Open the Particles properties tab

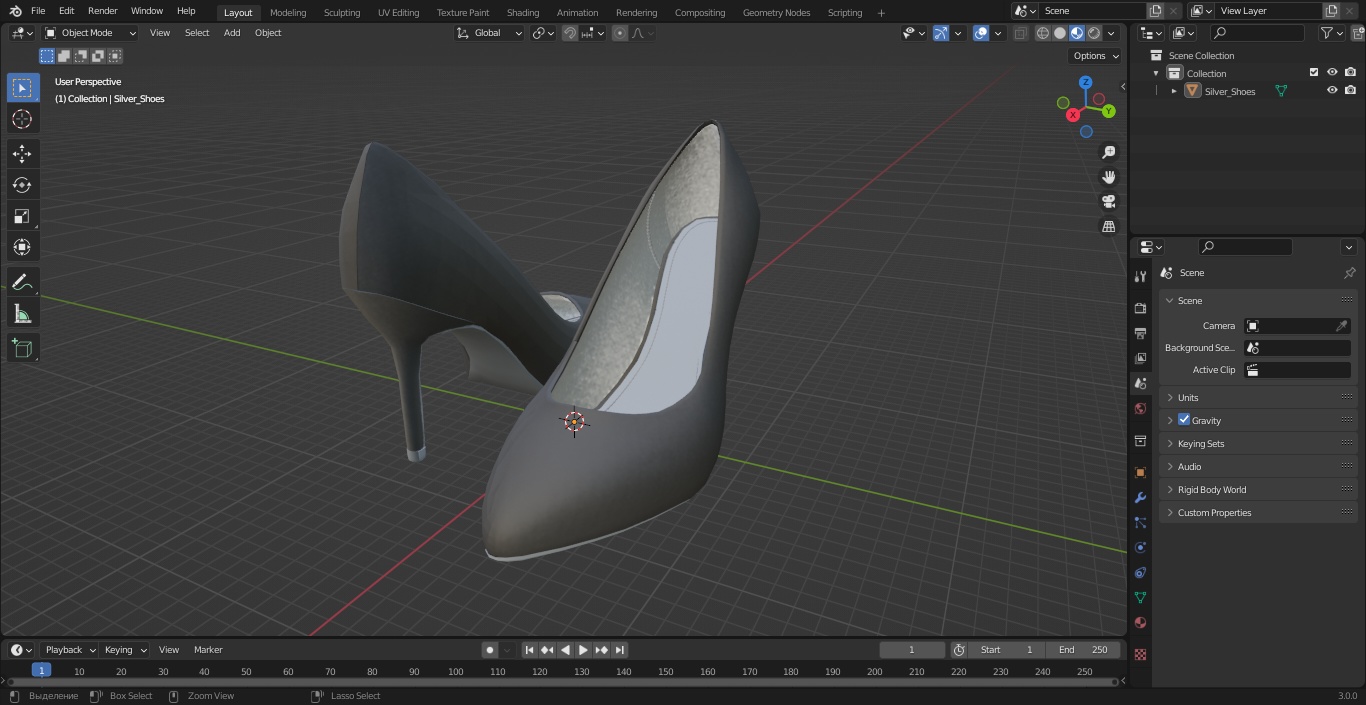(1140, 522)
